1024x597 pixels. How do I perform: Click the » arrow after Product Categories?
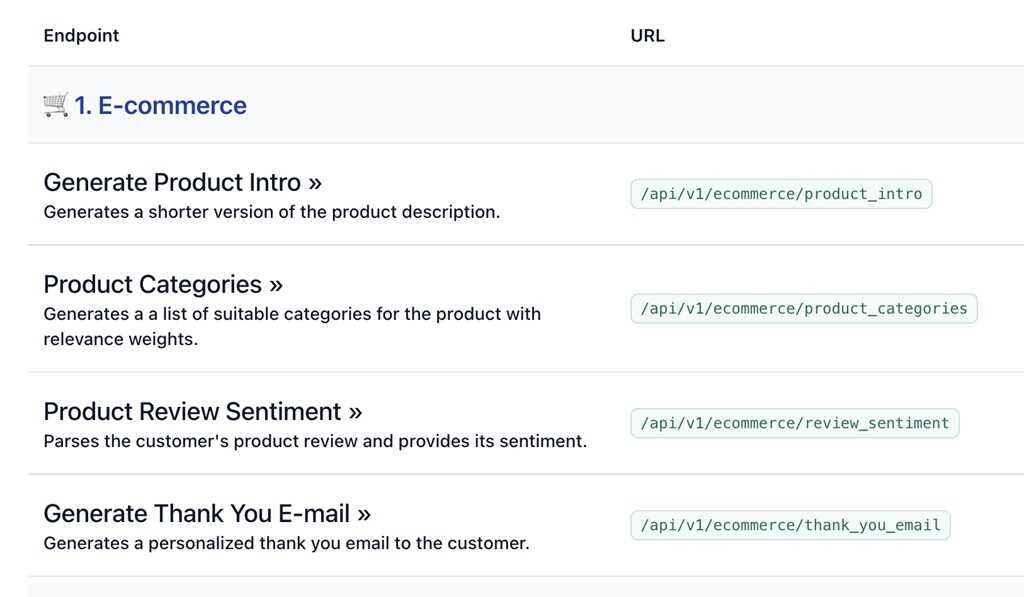277,285
